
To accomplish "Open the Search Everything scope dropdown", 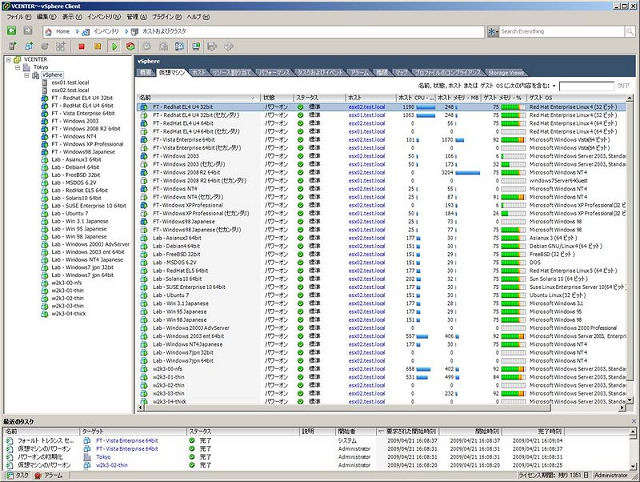I will point(493,31).
